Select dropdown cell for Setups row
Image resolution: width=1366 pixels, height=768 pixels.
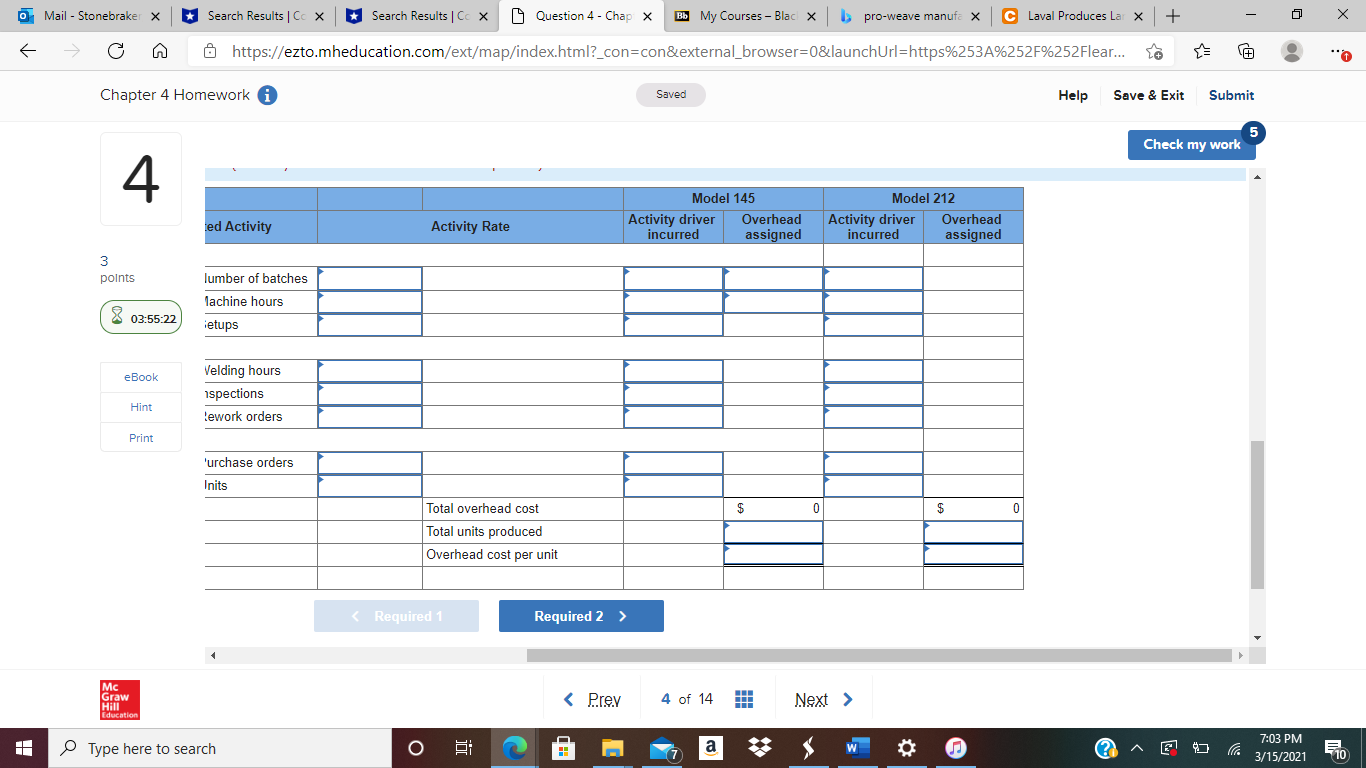click(370, 324)
